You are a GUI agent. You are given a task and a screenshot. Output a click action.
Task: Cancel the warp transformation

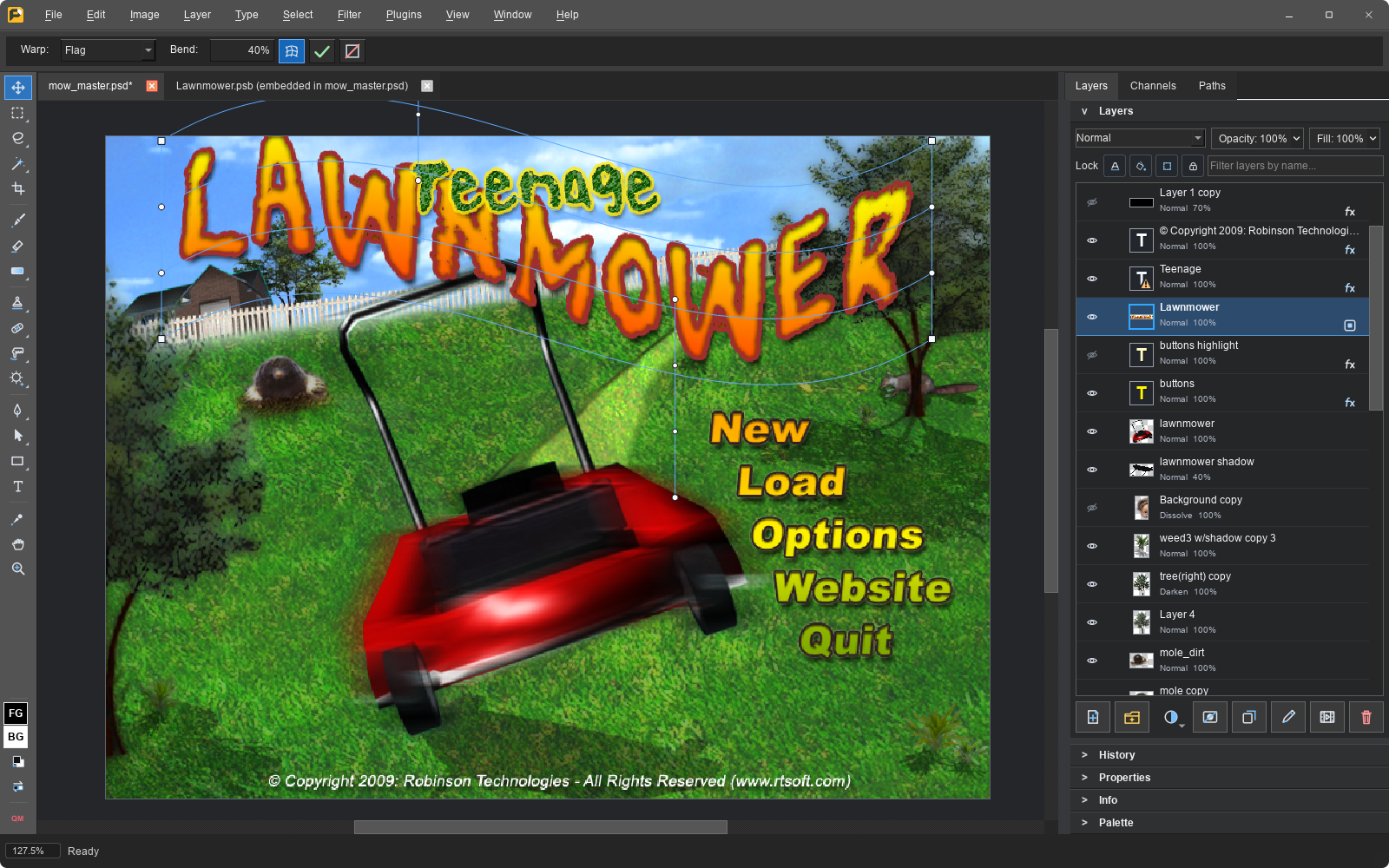pos(352,51)
